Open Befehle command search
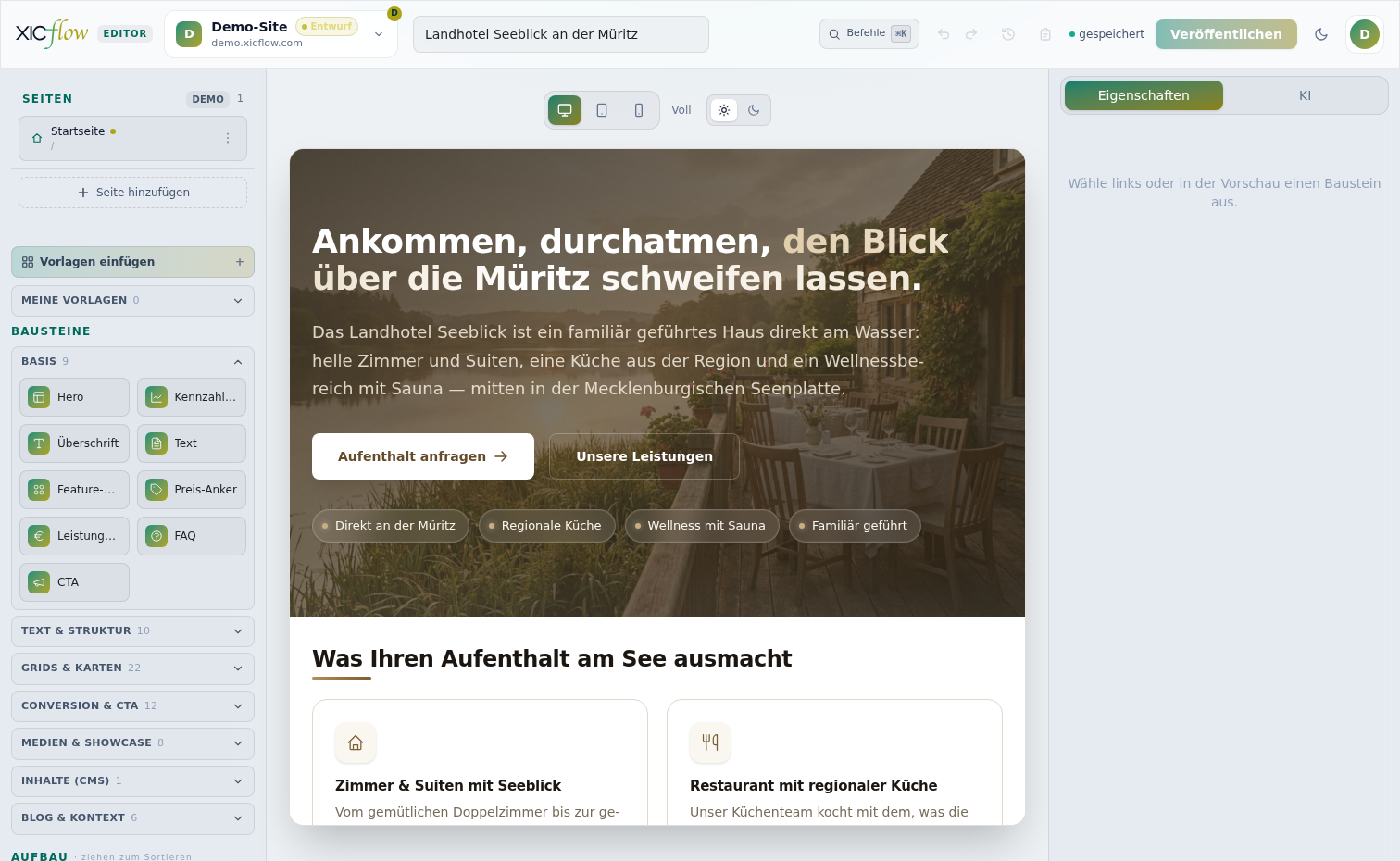The width and height of the screenshot is (1400, 861). 869,34
